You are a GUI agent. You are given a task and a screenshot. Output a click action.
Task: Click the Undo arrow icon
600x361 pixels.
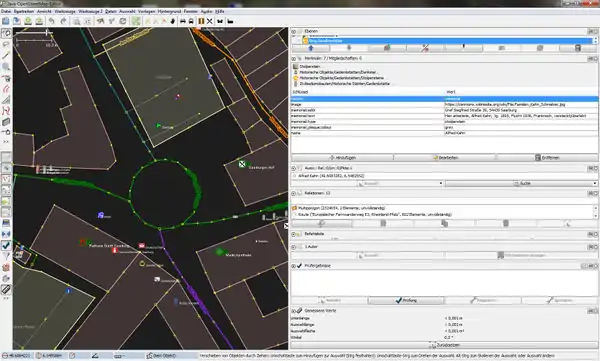tap(52, 21)
